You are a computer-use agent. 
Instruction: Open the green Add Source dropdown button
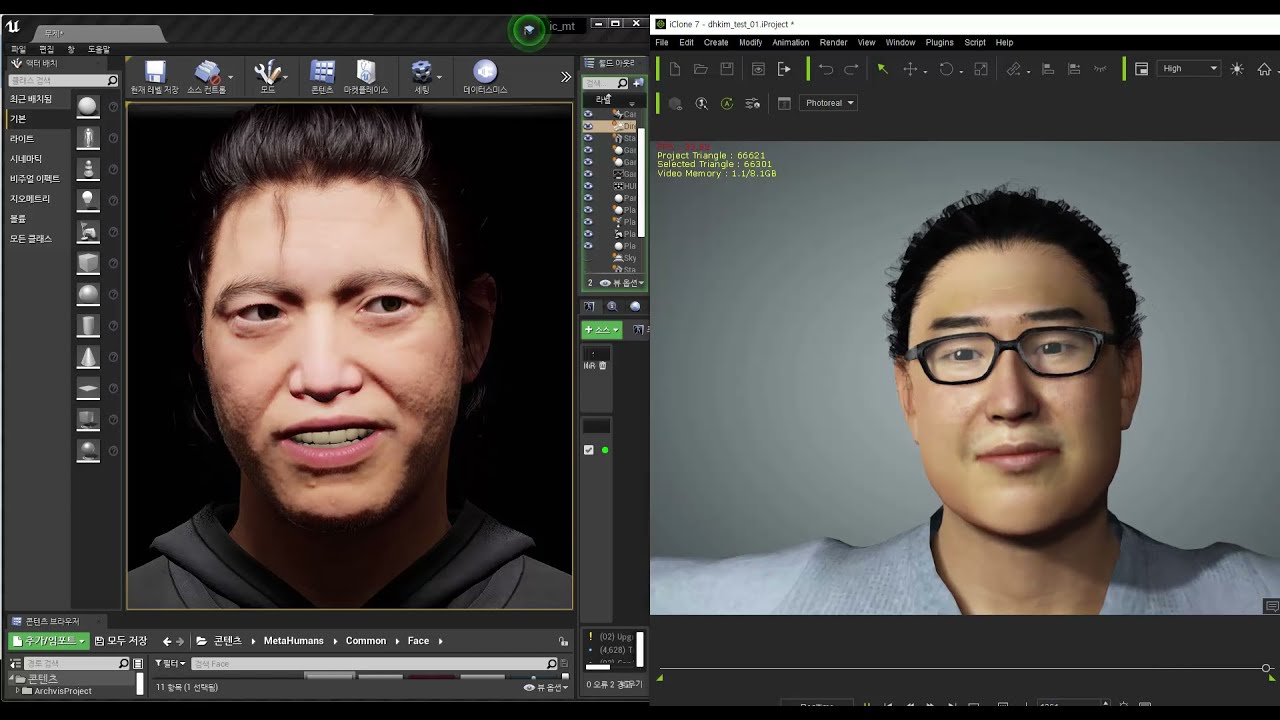[x=602, y=329]
